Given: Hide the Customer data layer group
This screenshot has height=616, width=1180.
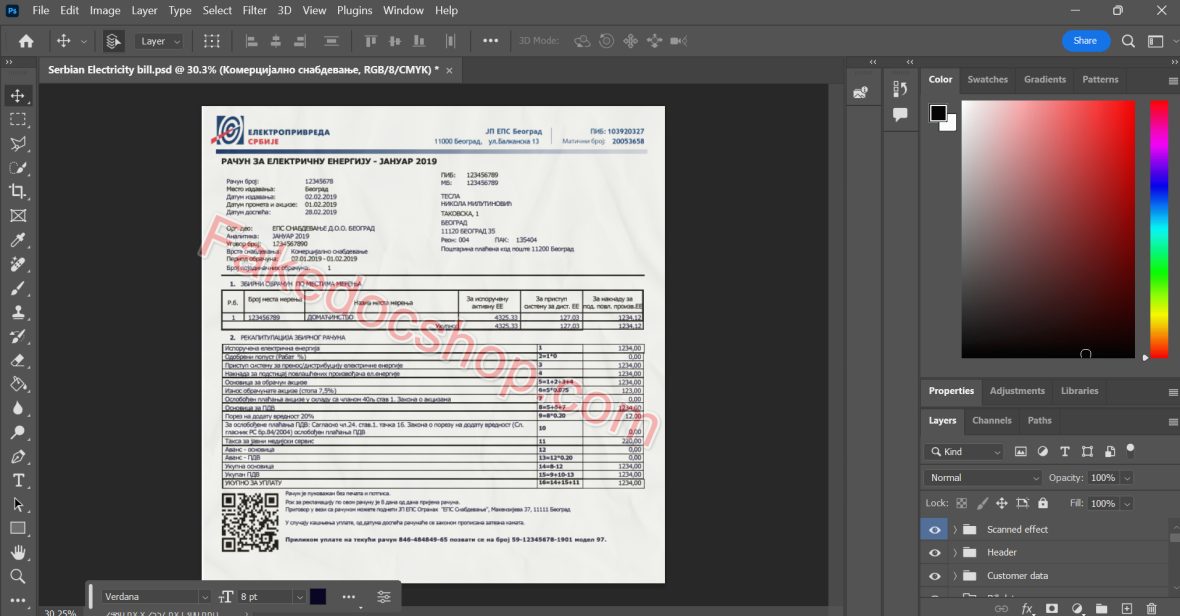Looking at the screenshot, I should tap(934, 576).
